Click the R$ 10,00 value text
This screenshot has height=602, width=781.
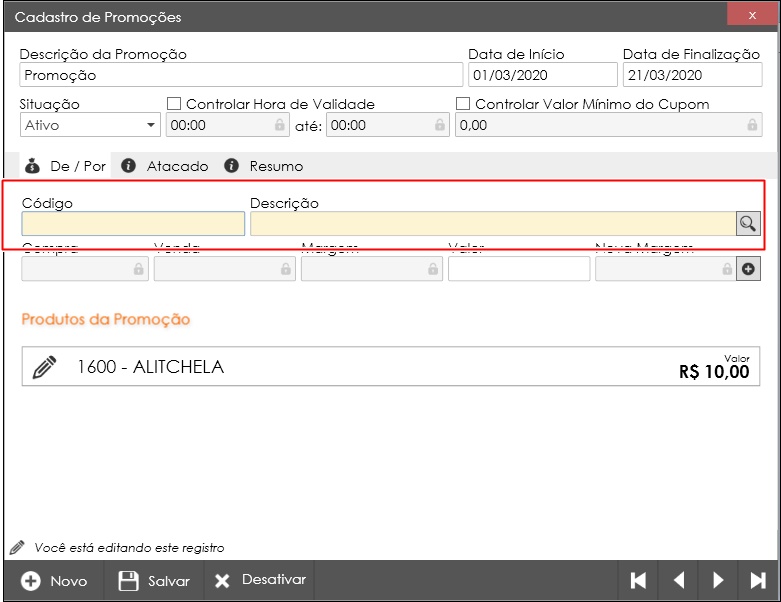pos(714,371)
